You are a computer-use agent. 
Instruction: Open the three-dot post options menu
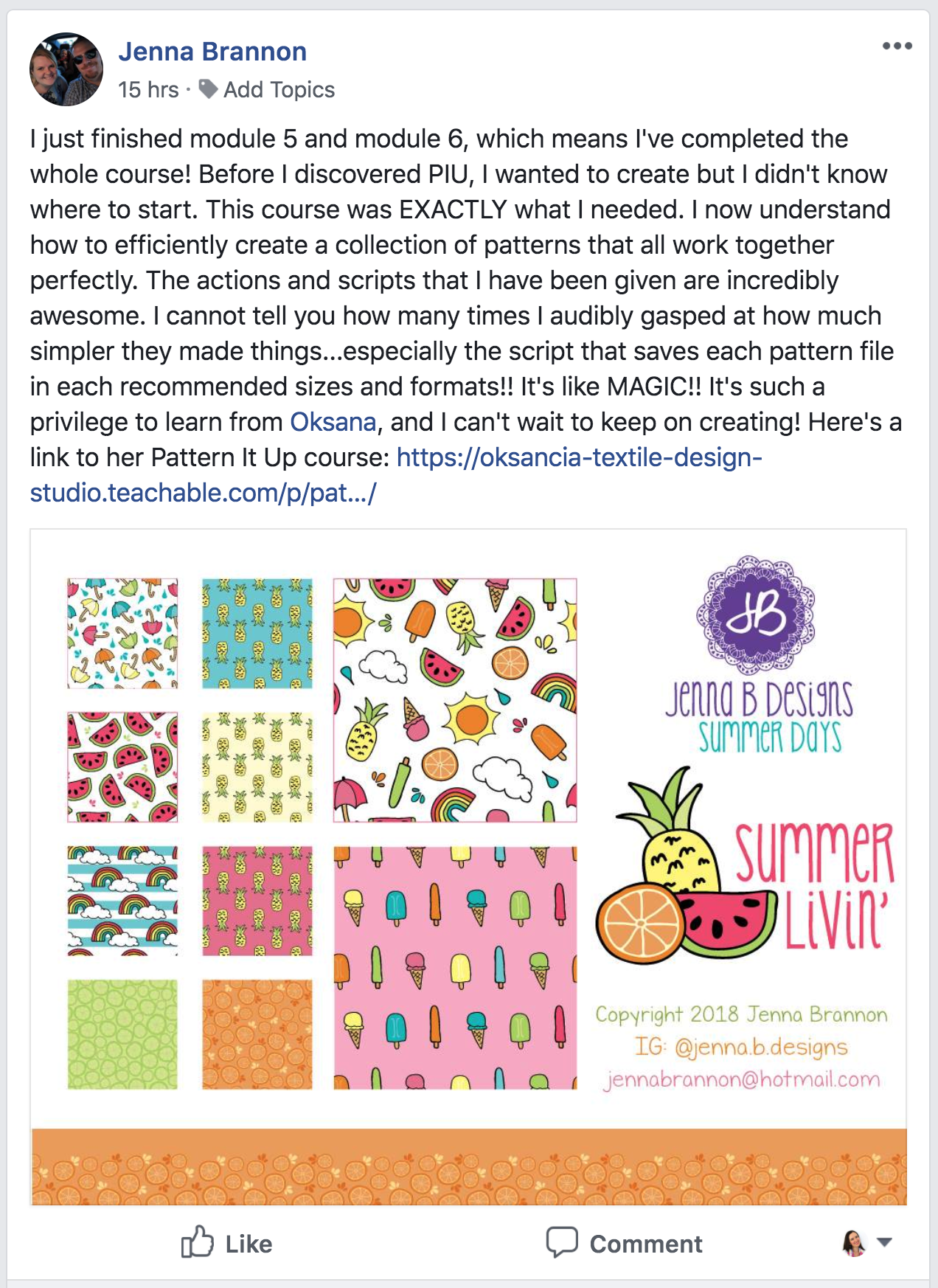[x=897, y=46]
